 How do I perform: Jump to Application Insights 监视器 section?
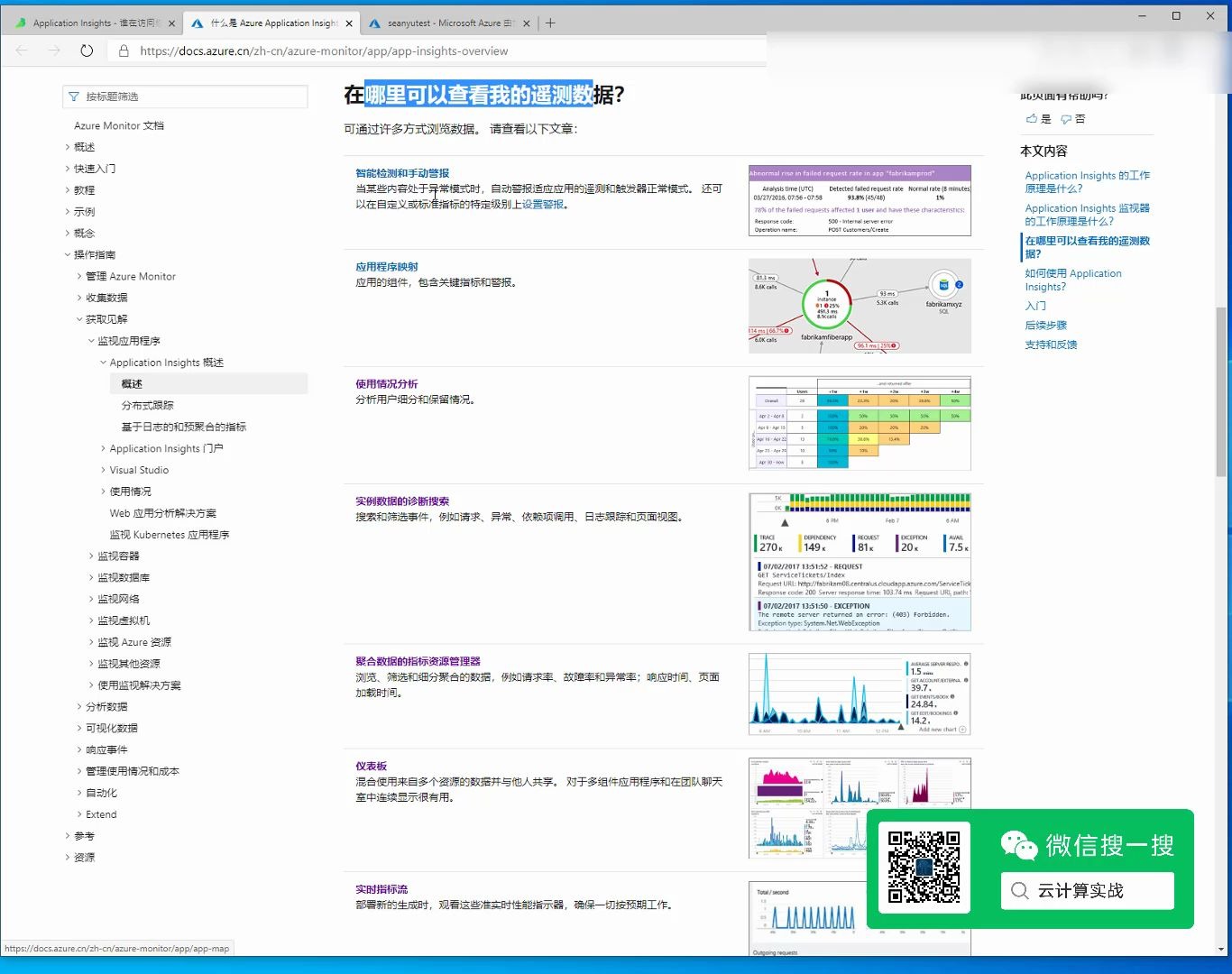click(x=1087, y=215)
